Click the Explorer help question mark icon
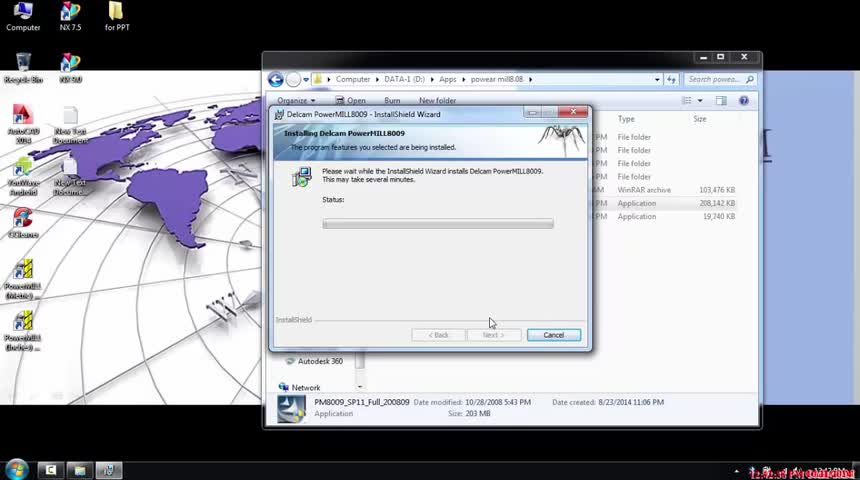 click(x=744, y=100)
